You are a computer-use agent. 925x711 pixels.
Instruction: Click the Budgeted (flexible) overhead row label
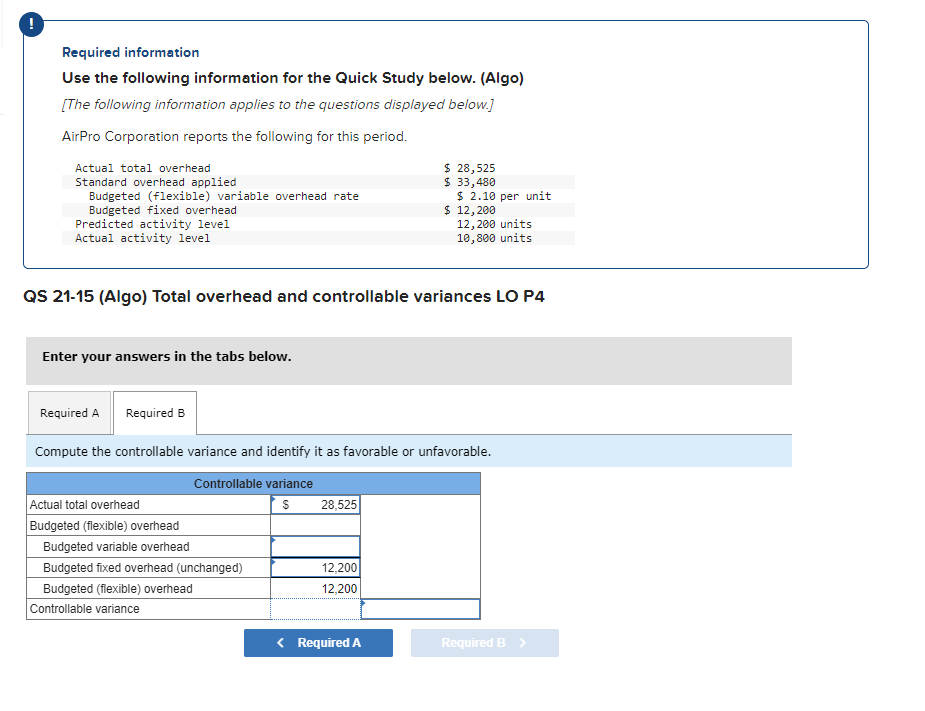click(x=105, y=525)
